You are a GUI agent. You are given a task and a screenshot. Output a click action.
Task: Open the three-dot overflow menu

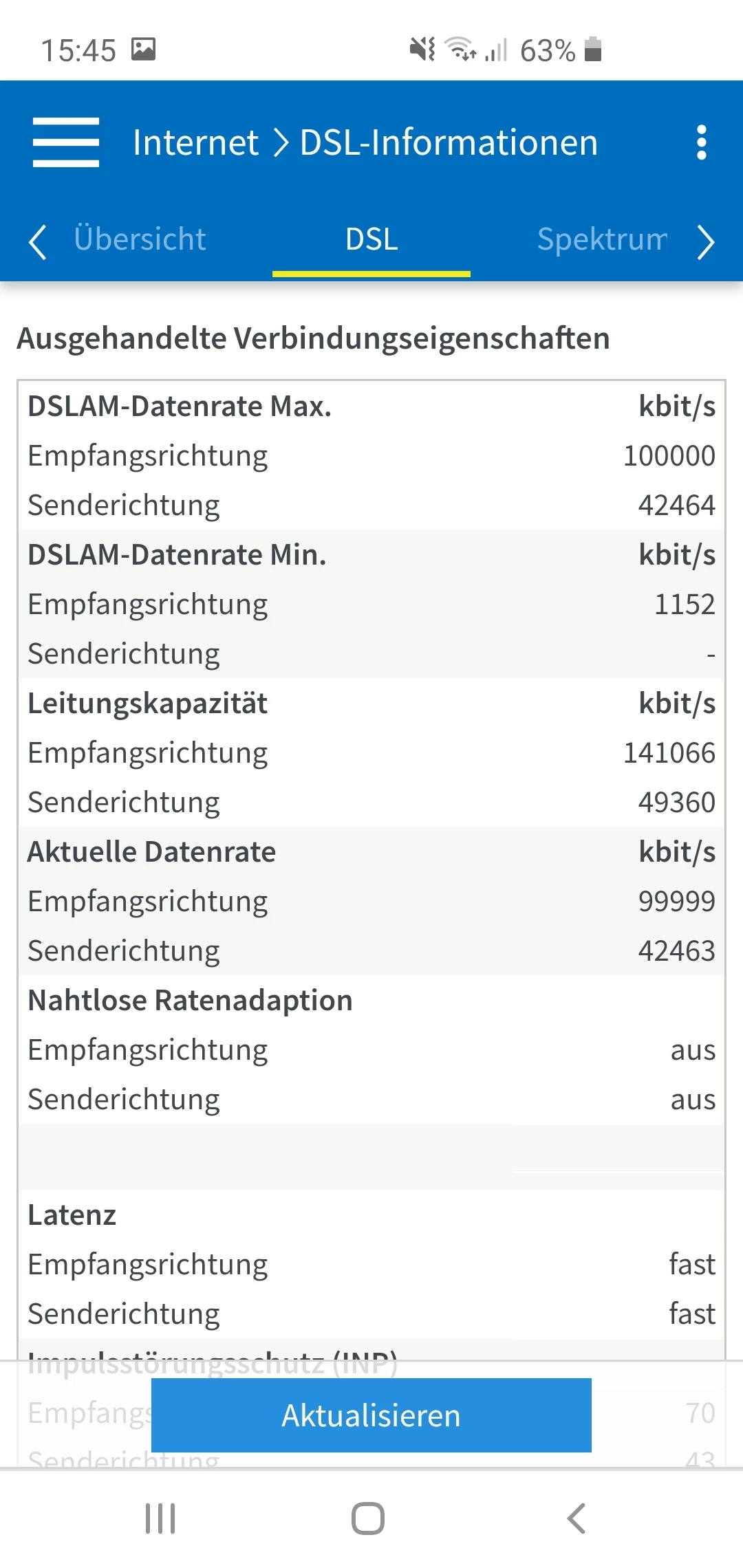pyautogui.click(x=701, y=142)
